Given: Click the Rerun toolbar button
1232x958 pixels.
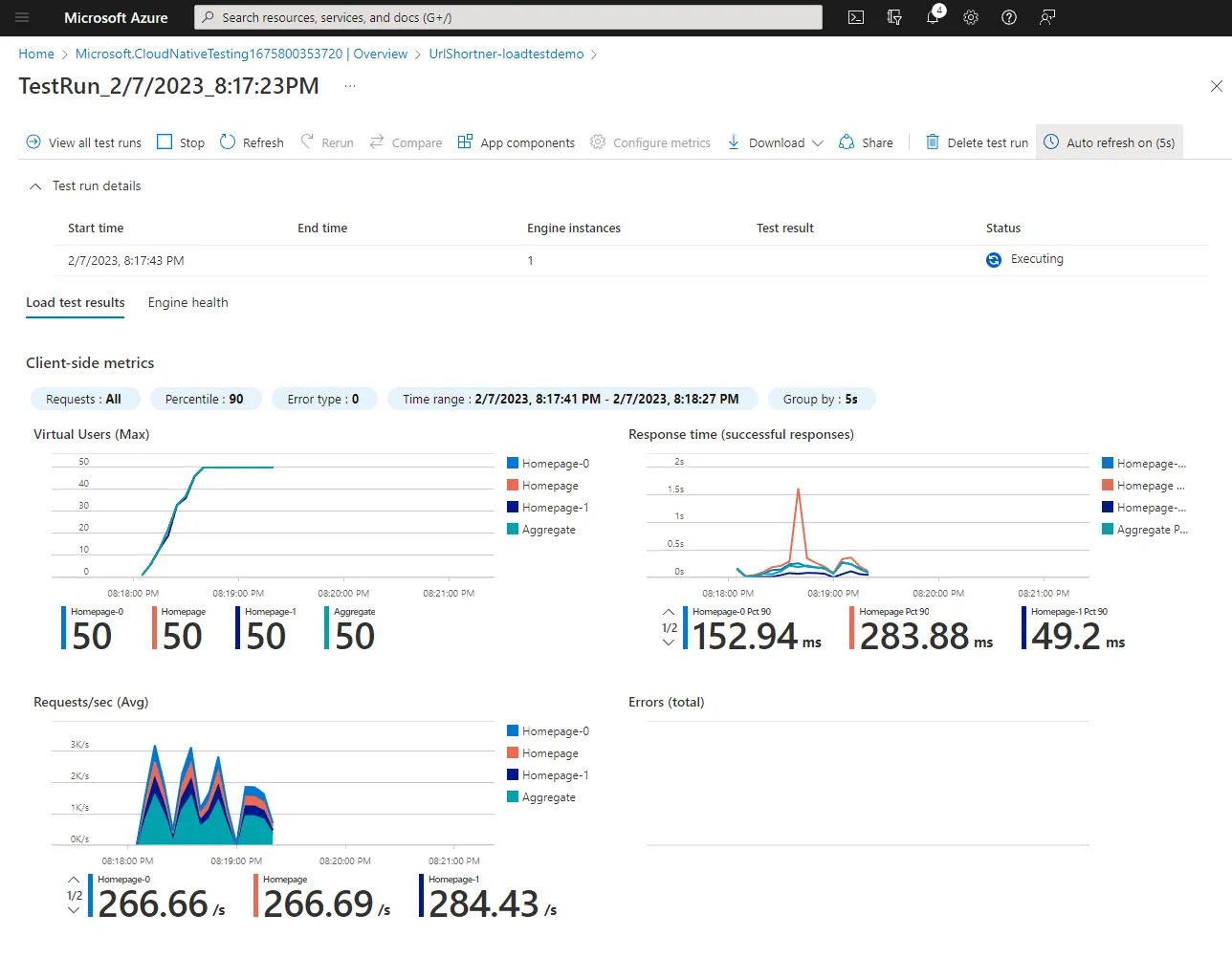Looking at the screenshot, I should tap(326, 142).
